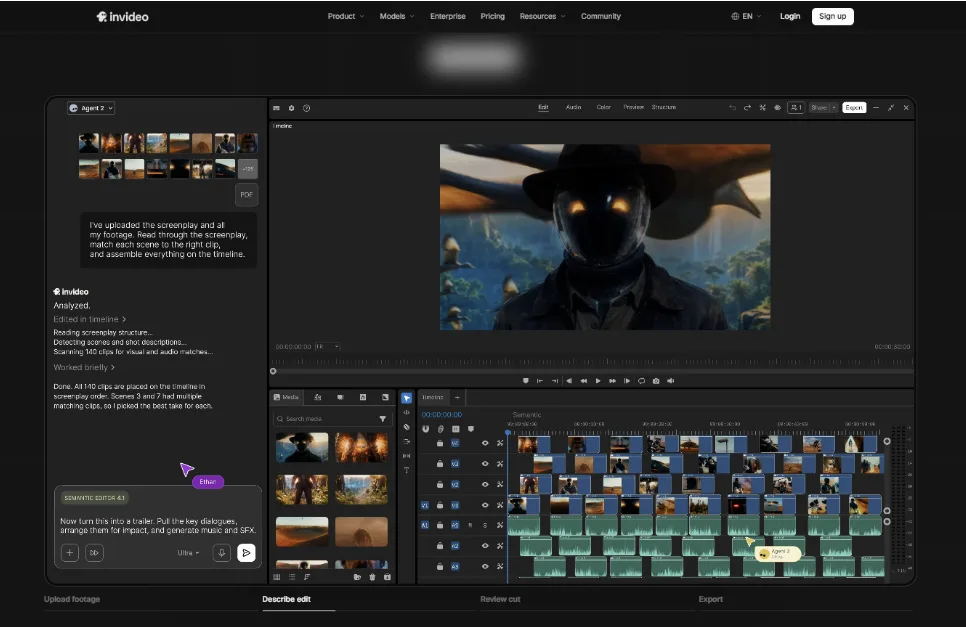Screen dimensions: 966x627
Task: Filter the media search results
Action: tap(383, 419)
